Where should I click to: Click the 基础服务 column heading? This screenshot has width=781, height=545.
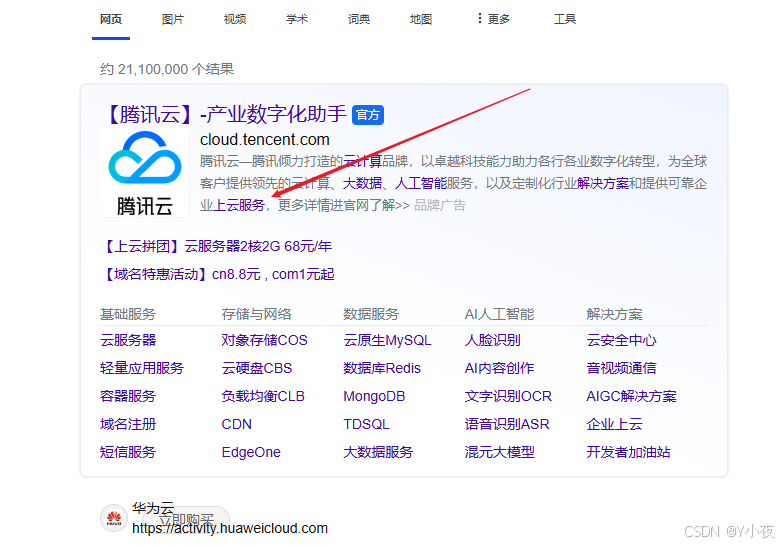[x=128, y=314]
